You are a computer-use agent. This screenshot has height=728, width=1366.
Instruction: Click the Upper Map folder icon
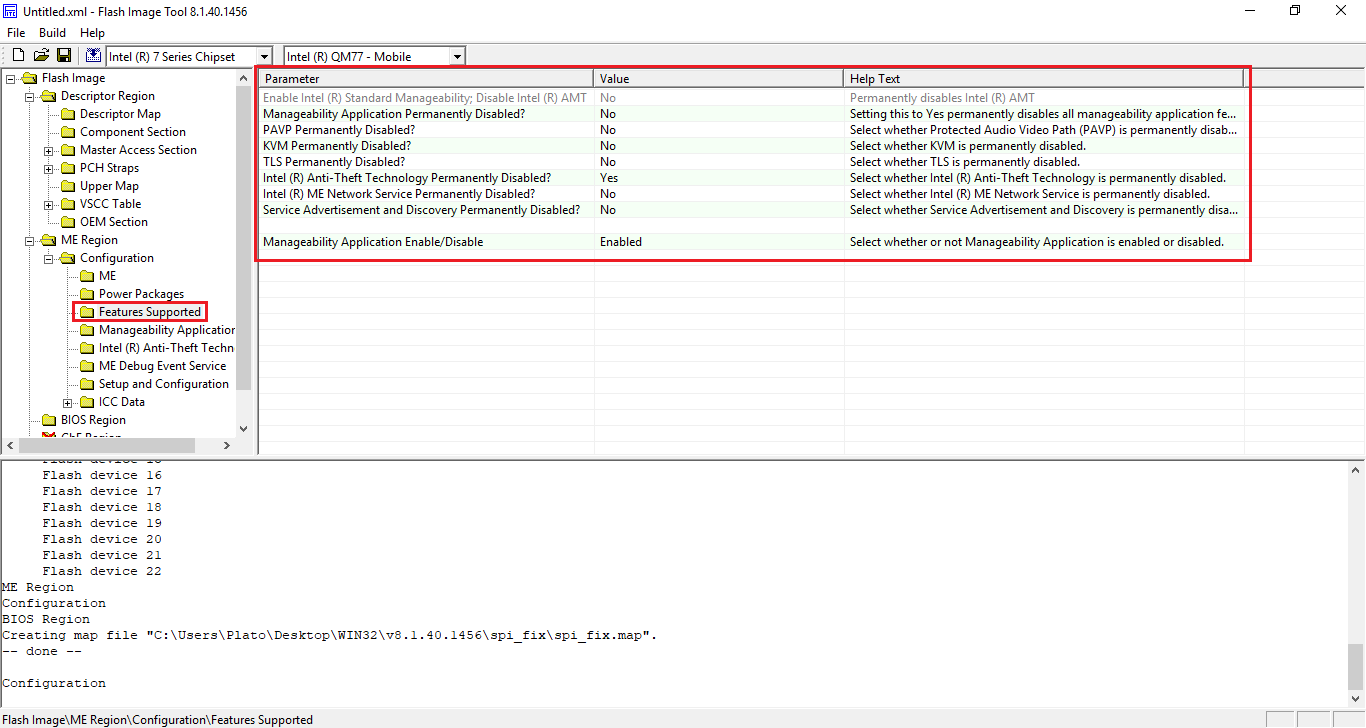point(68,186)
